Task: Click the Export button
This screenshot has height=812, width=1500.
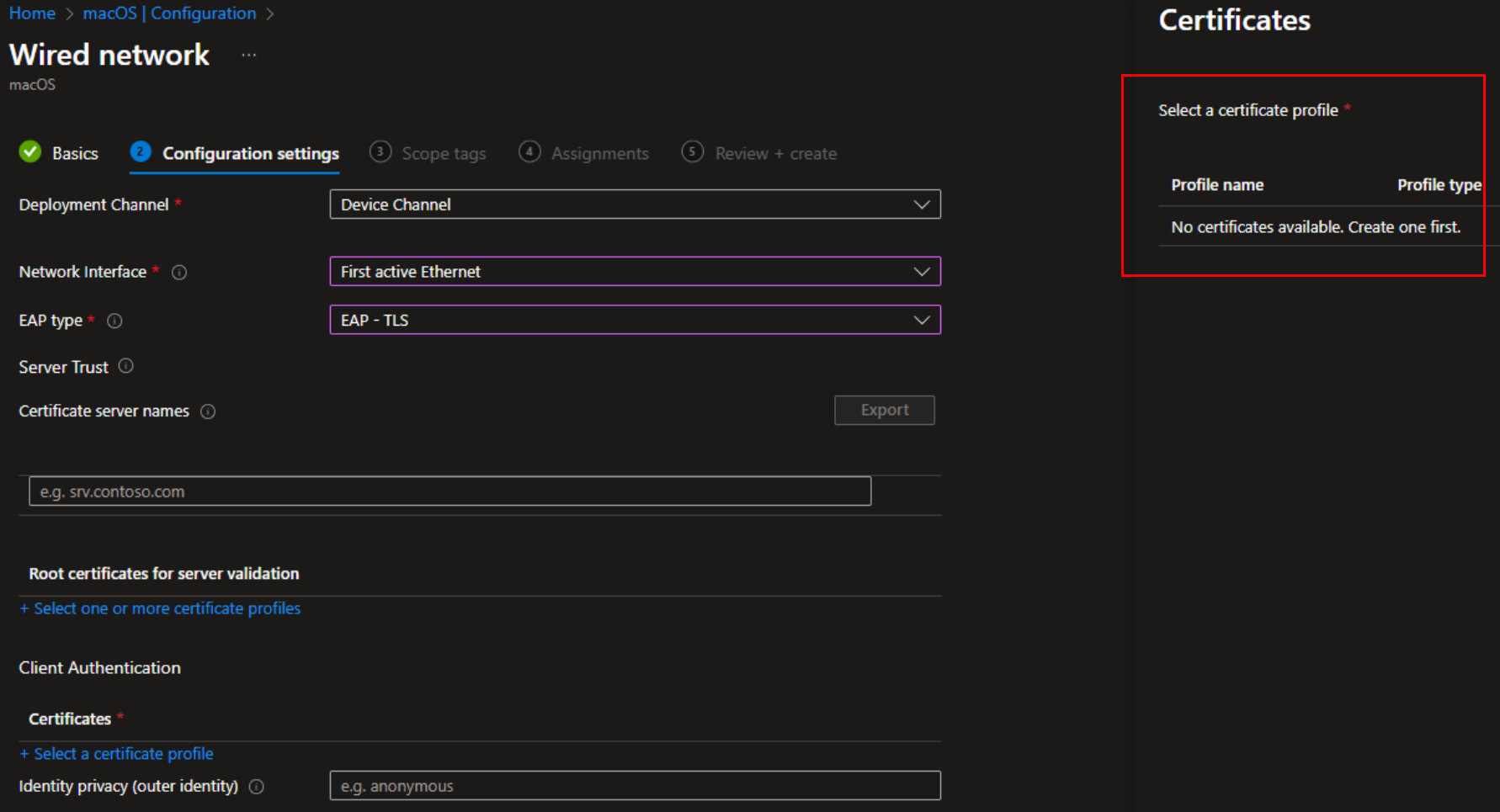Action: tap(884, 410)
